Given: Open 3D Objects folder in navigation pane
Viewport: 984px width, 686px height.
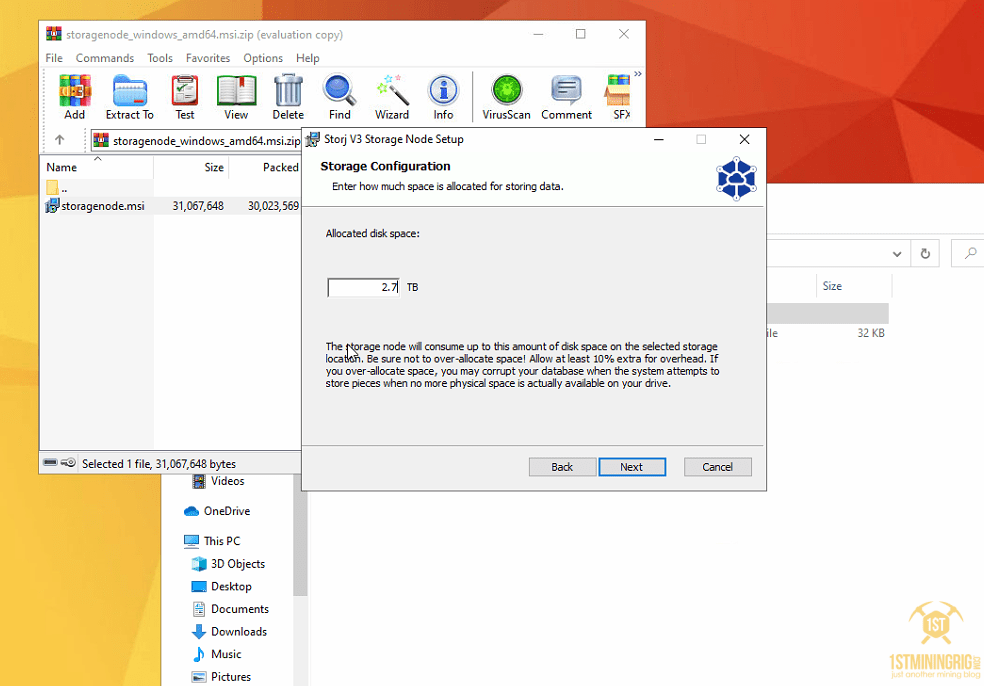Looking at the screenshot, I should coord(228,564).
